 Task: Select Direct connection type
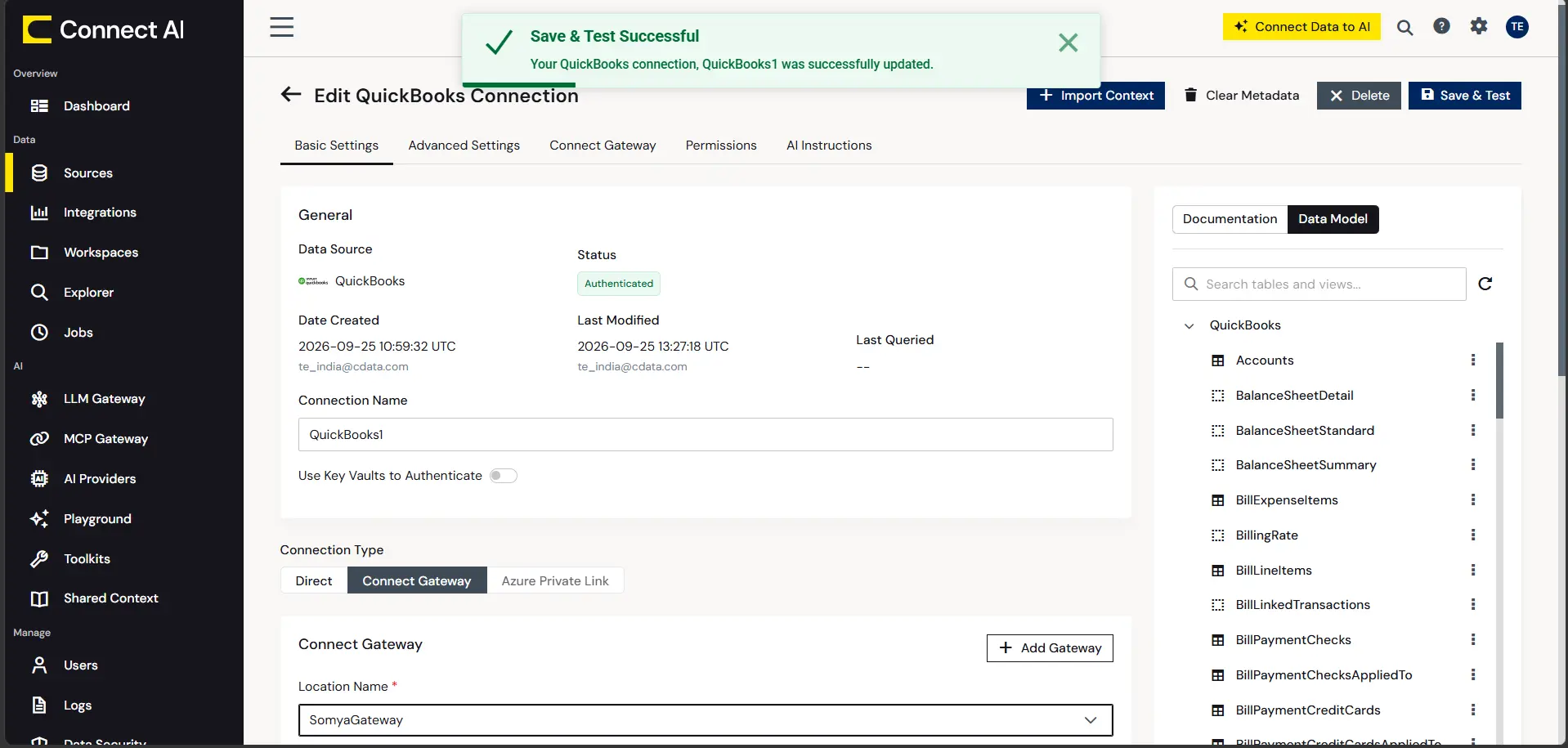[x=314, y=580]
